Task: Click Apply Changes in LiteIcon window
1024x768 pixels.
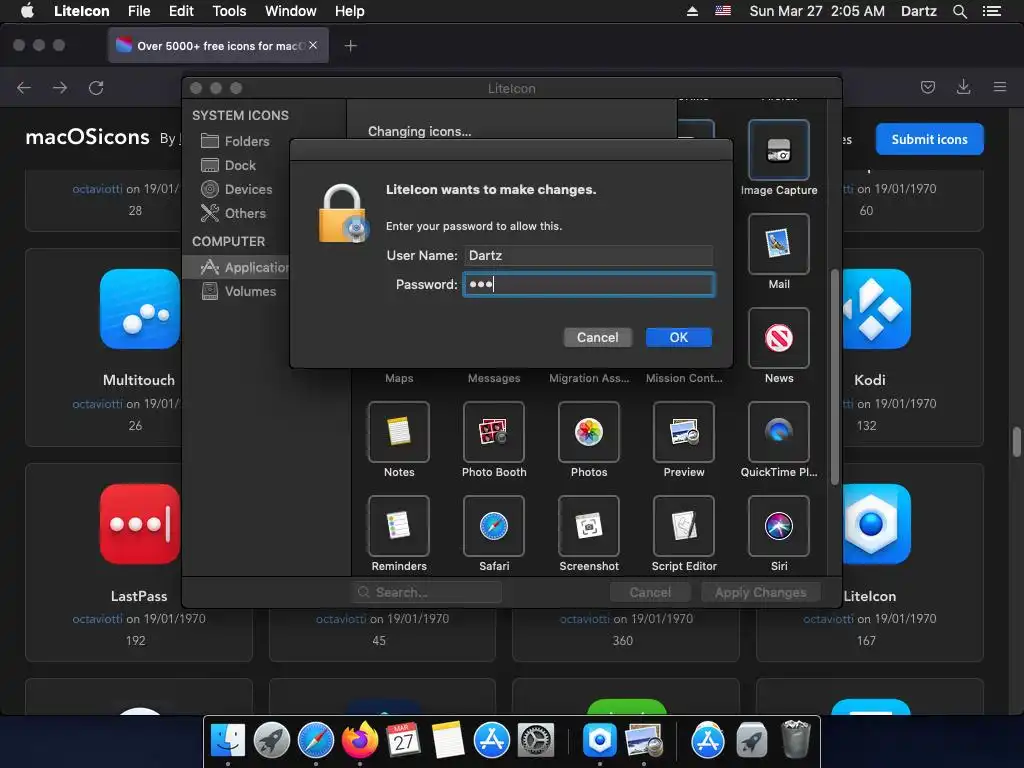Action: (x=760, y=592)
